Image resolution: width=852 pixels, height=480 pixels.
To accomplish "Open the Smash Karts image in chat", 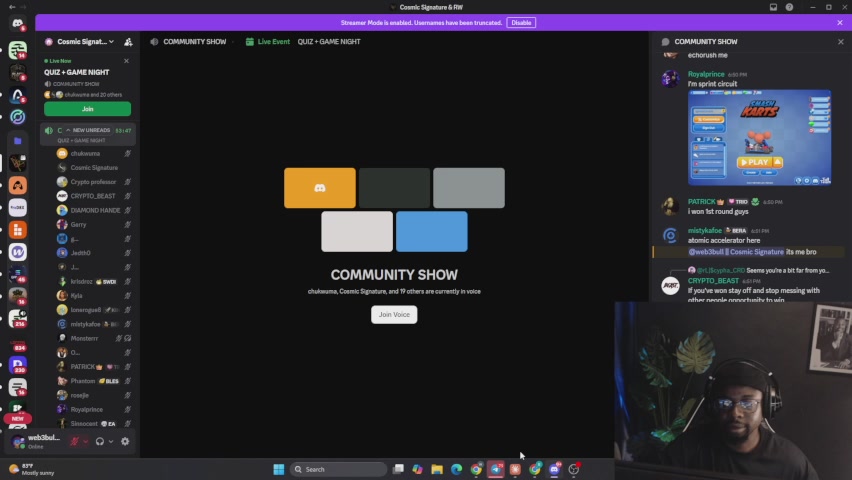I will click(760, 138).
